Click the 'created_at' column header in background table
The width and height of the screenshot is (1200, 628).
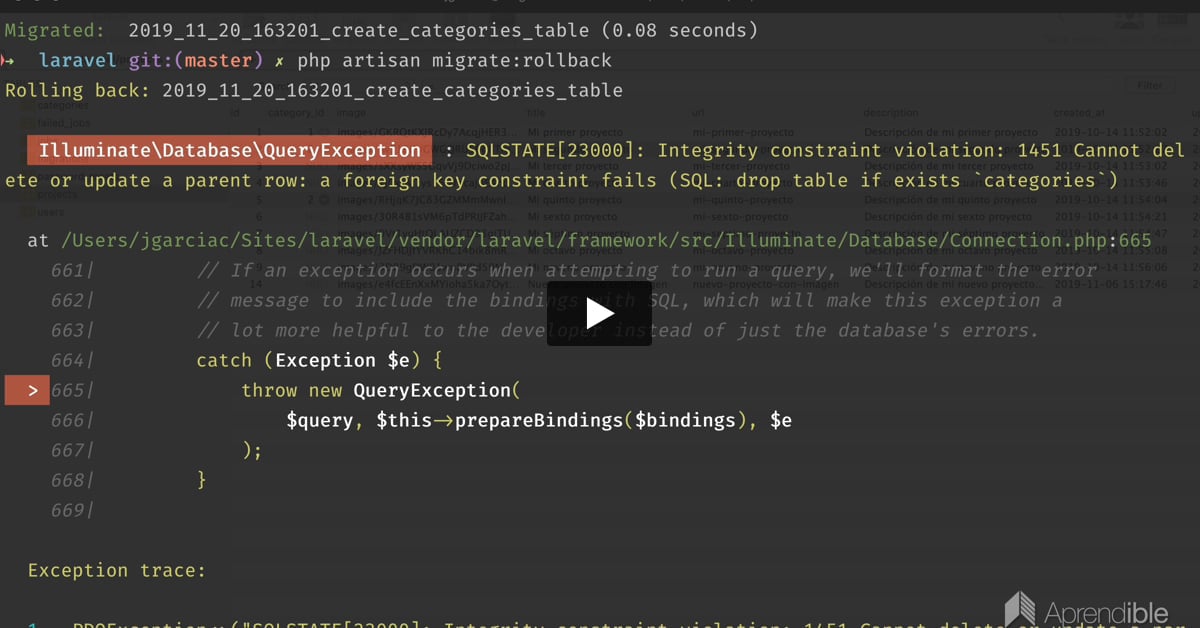[x=1079, y=113]
